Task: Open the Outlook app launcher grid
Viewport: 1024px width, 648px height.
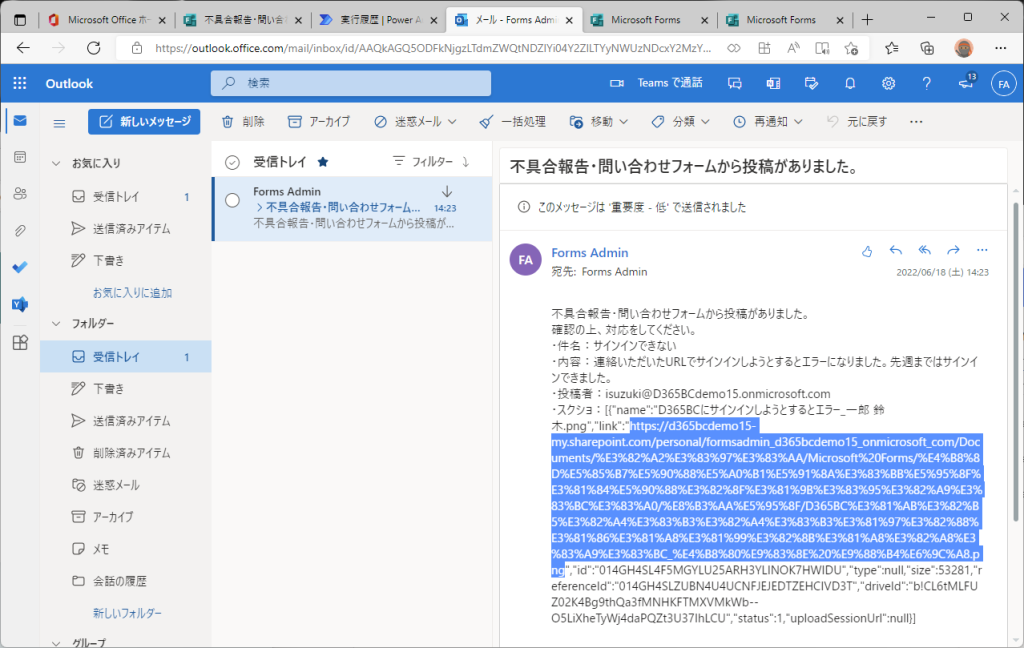Action: click(20, 83)
